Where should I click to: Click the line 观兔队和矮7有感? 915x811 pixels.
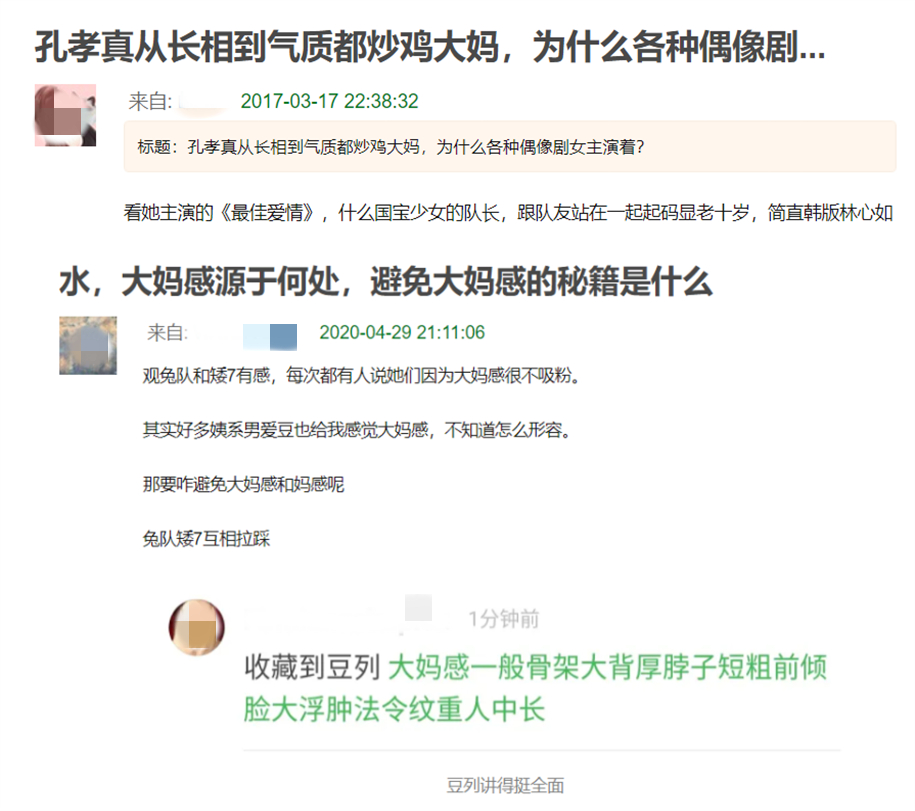tap(362, 375)
